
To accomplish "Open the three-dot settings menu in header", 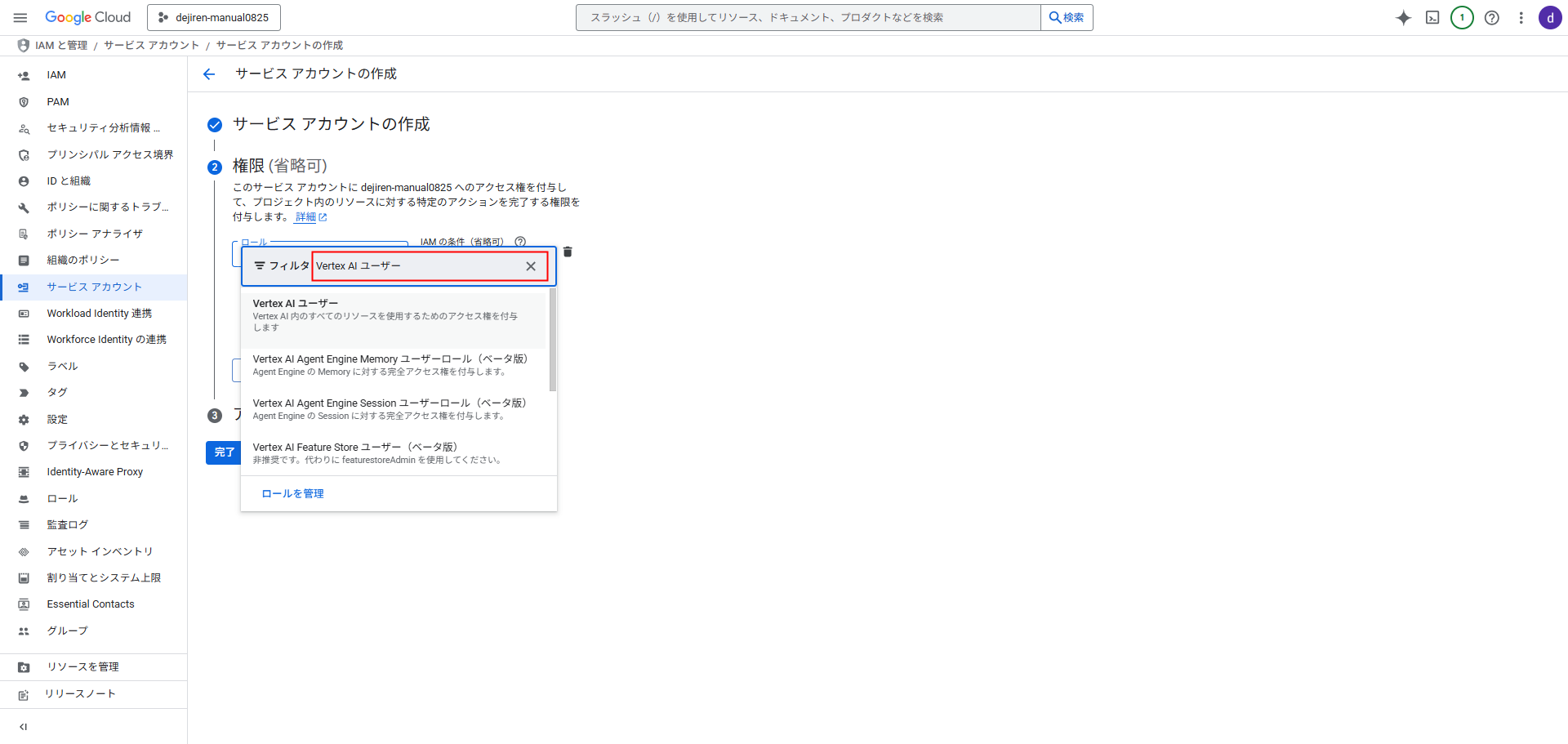I will pos(1521,18).
